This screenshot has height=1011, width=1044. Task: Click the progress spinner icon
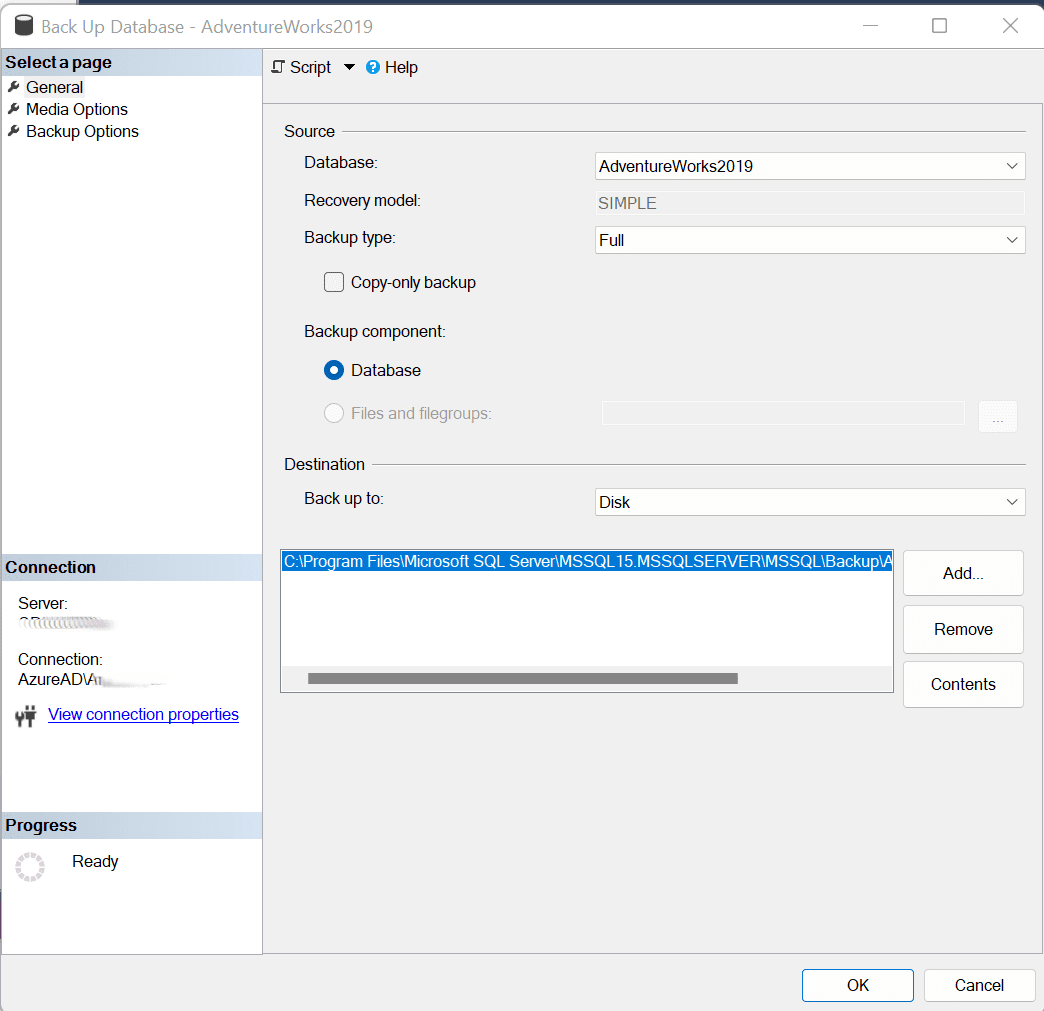click(x=30, y=867)
